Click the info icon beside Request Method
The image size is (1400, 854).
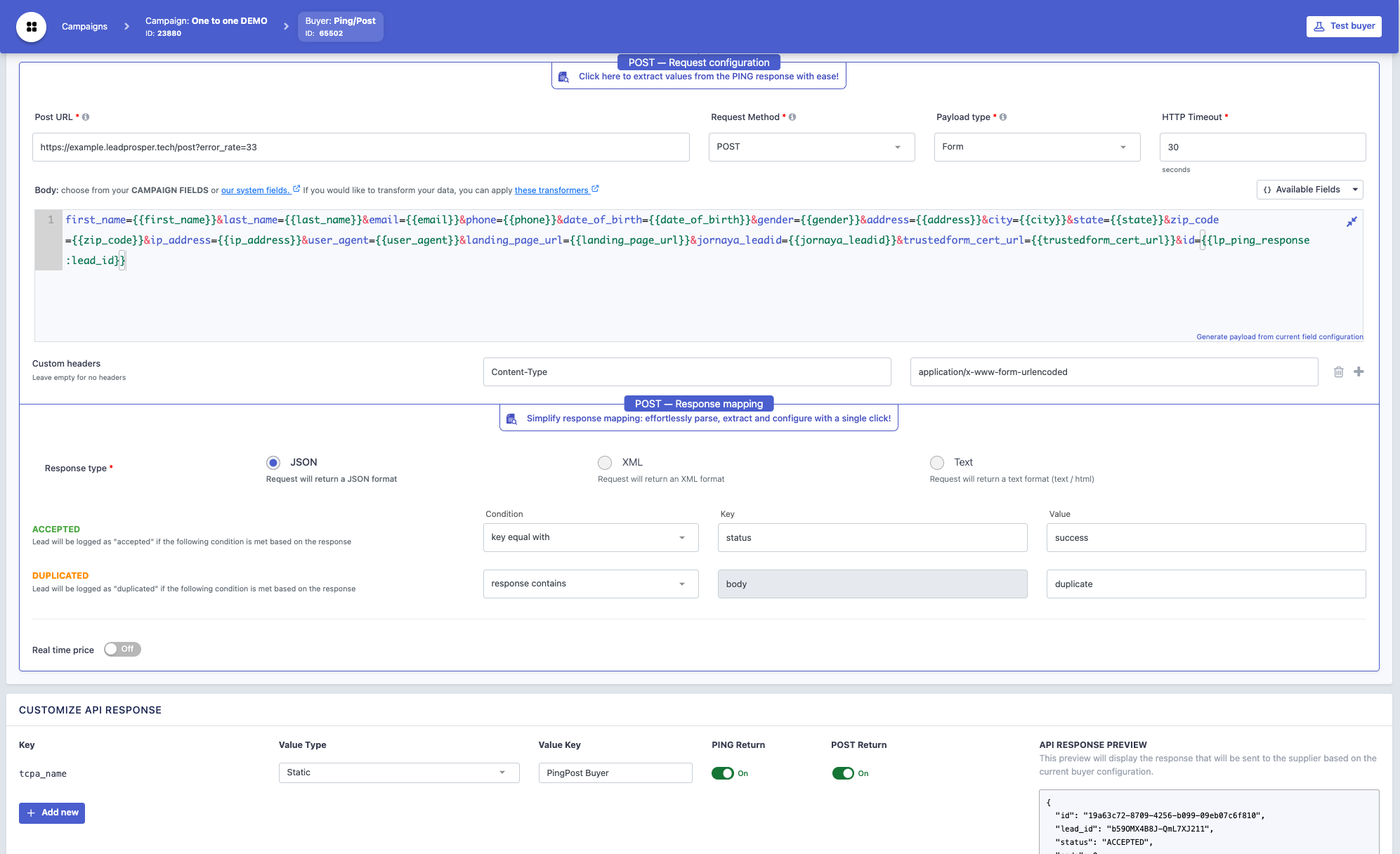pos(792,117)
